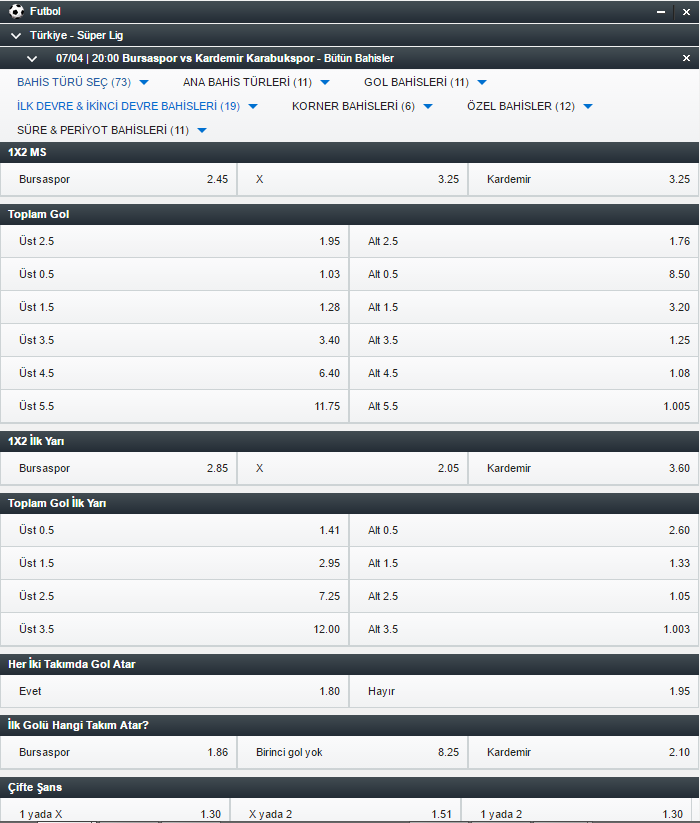This screenshot has width=700, height=823.
Task: Collapse the Bursaspor vs Kardemir match chevron
Action: (32, 59)
